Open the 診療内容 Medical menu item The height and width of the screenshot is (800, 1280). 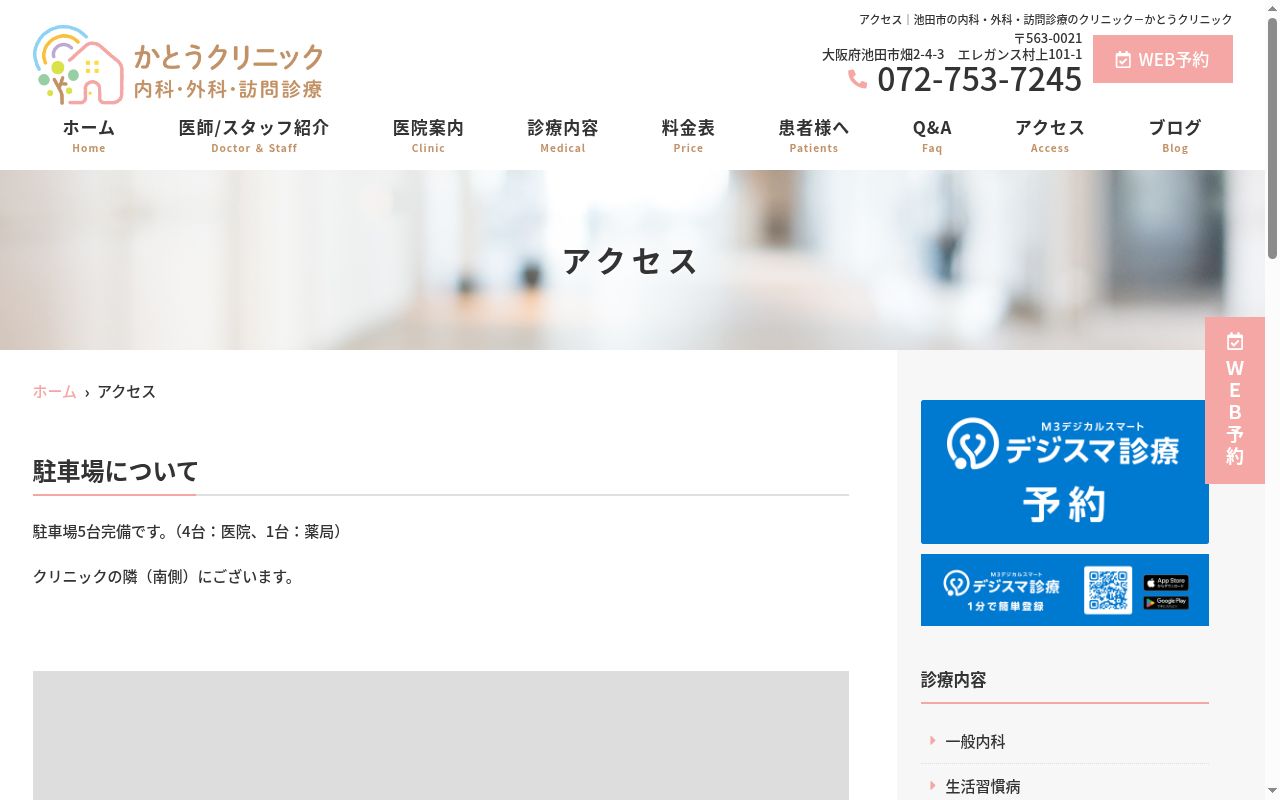[x=563, y=136]
